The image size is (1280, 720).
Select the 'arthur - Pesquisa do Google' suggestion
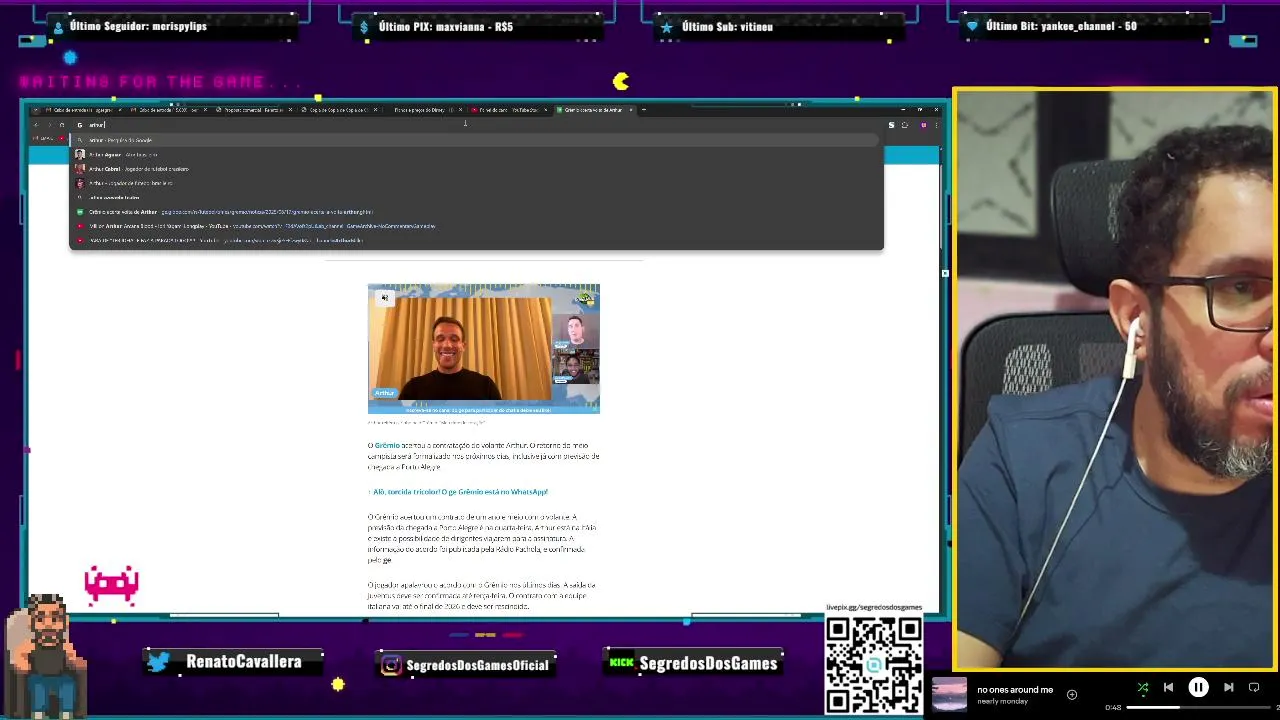click(x=476, y=140)
